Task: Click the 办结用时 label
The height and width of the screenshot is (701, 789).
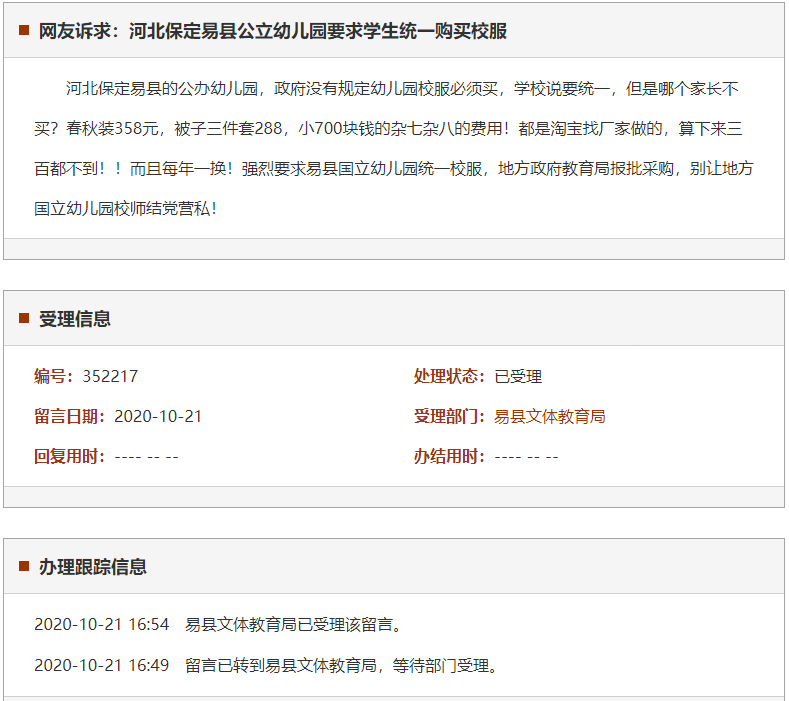Action: pos(450,456)
